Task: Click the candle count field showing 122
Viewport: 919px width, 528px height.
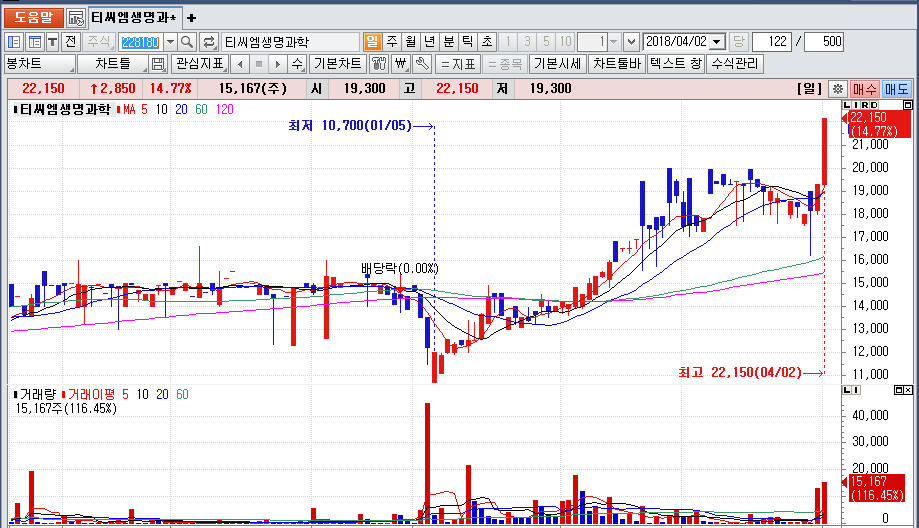Action: [772, 42]
